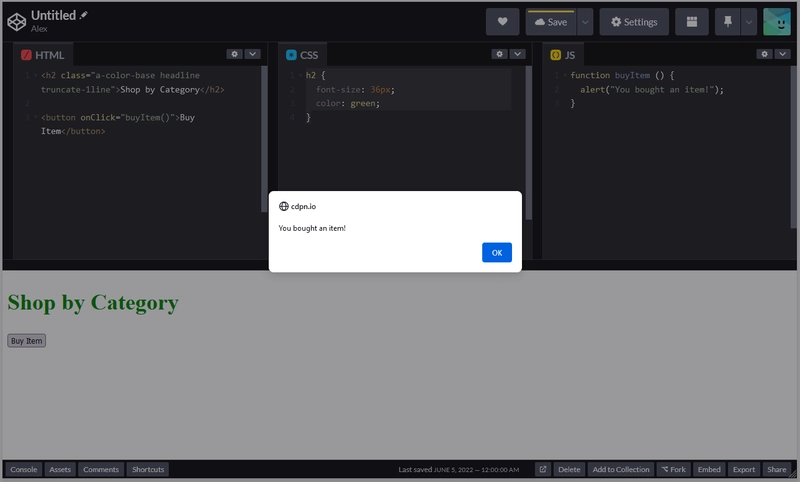Expand CSS editor dropdown chevron
The width and height of the screenshot is (800, 482).
pos(517,54)
